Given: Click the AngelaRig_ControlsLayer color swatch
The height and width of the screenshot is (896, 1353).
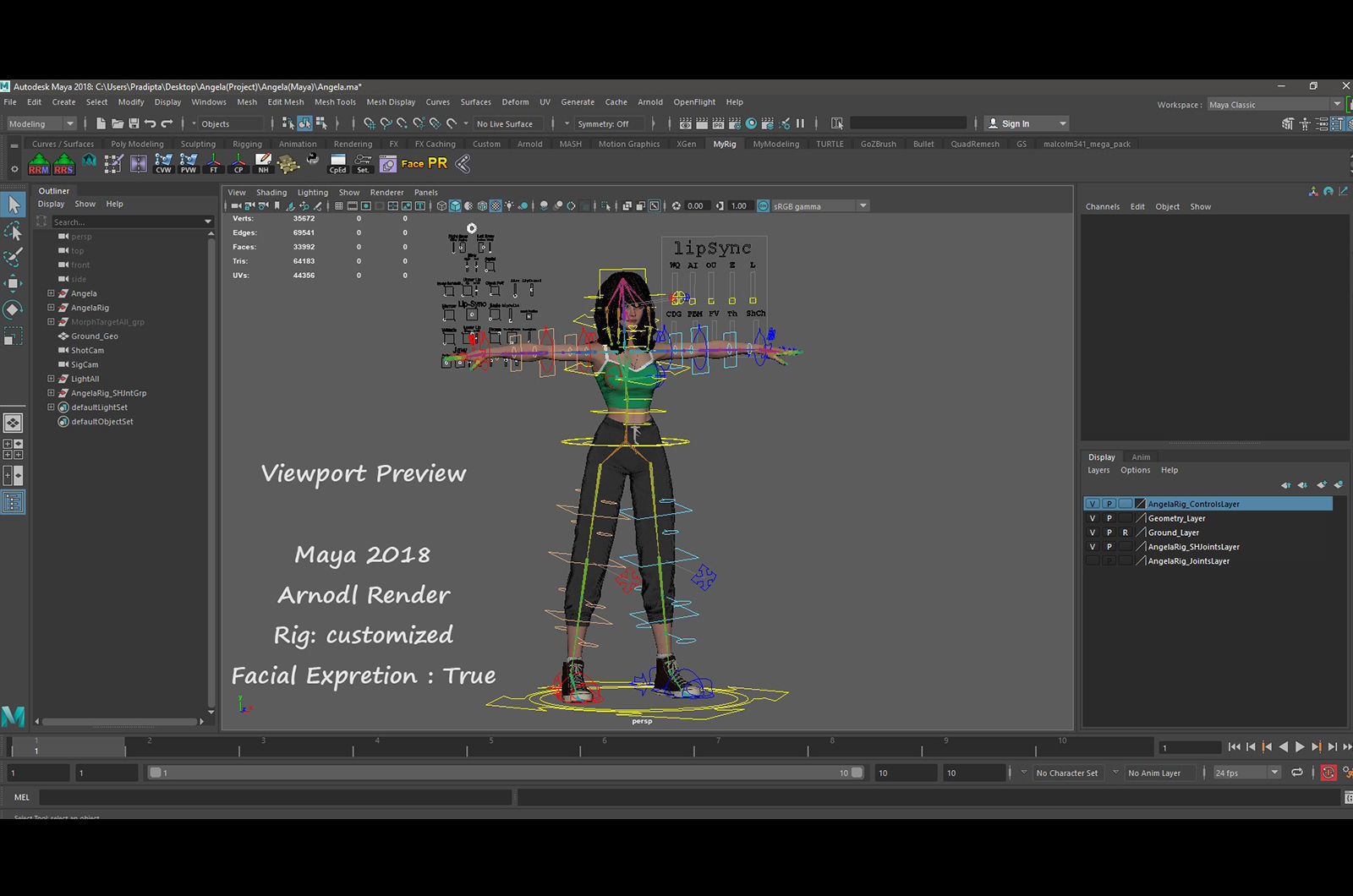Looking at the screenshot, I should click(1140, 504).
